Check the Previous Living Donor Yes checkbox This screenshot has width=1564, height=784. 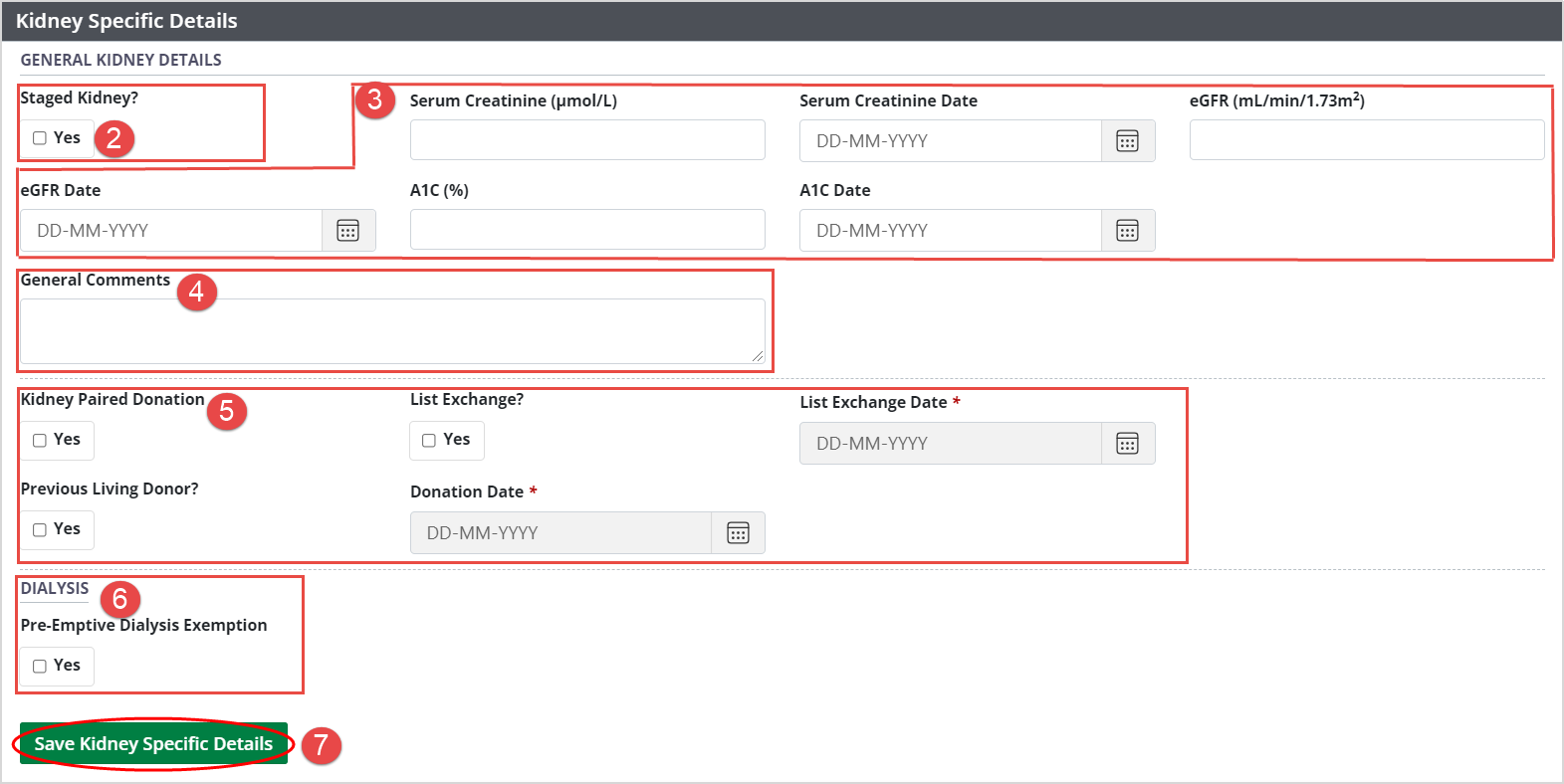(40, 529)
